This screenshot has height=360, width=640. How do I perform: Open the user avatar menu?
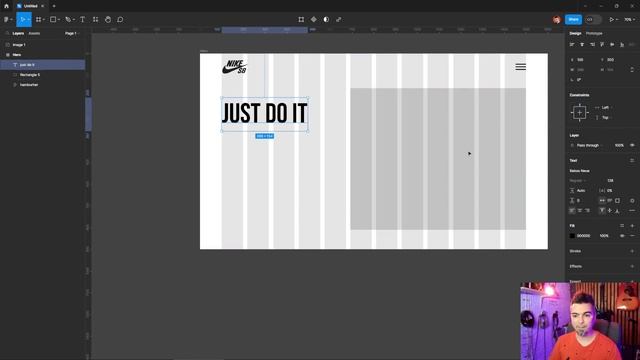(x=556, y=20)
